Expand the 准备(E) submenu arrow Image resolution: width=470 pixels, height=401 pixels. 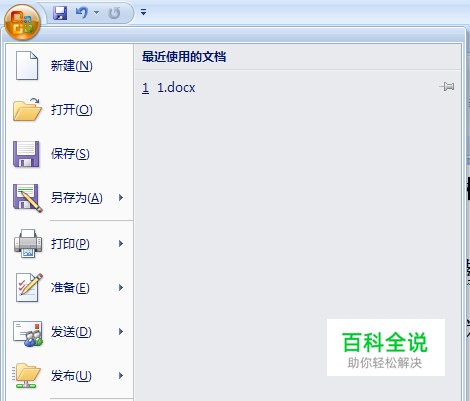point(121,287)
